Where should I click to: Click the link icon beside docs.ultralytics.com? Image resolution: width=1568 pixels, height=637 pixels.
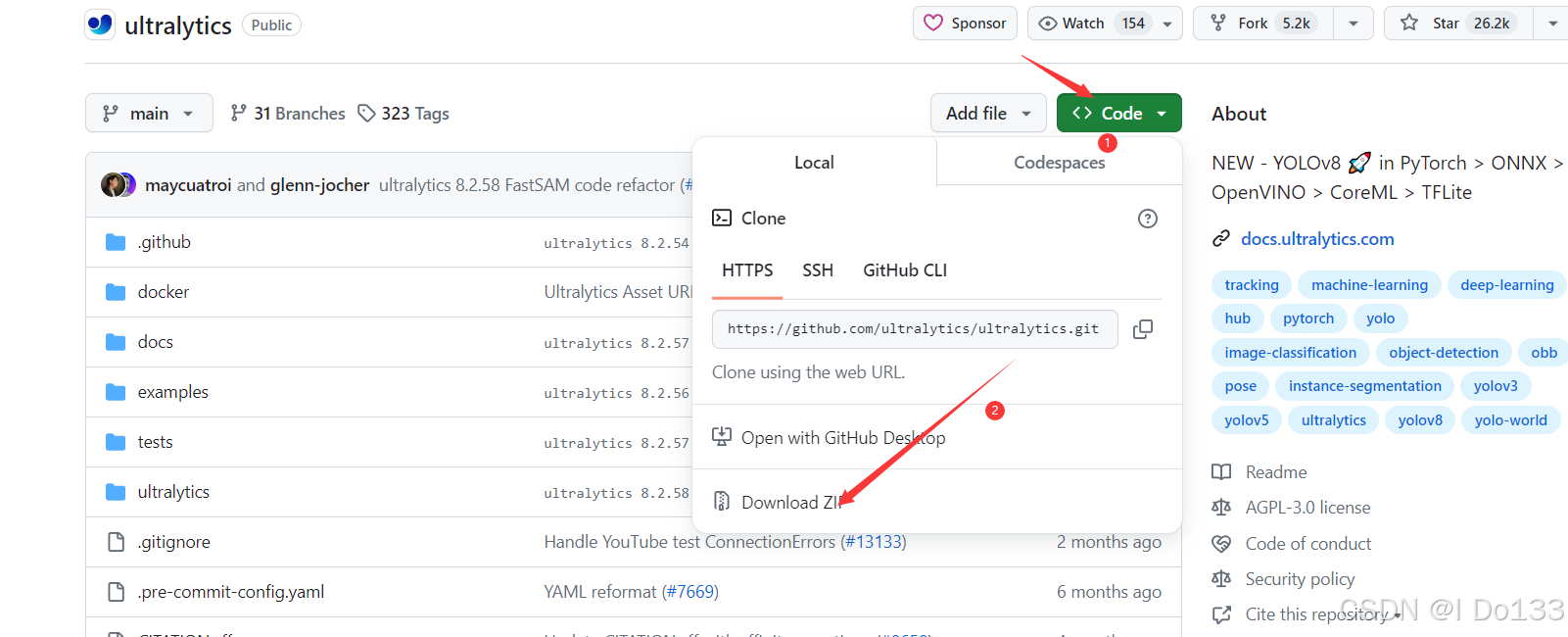[1221, 238]
